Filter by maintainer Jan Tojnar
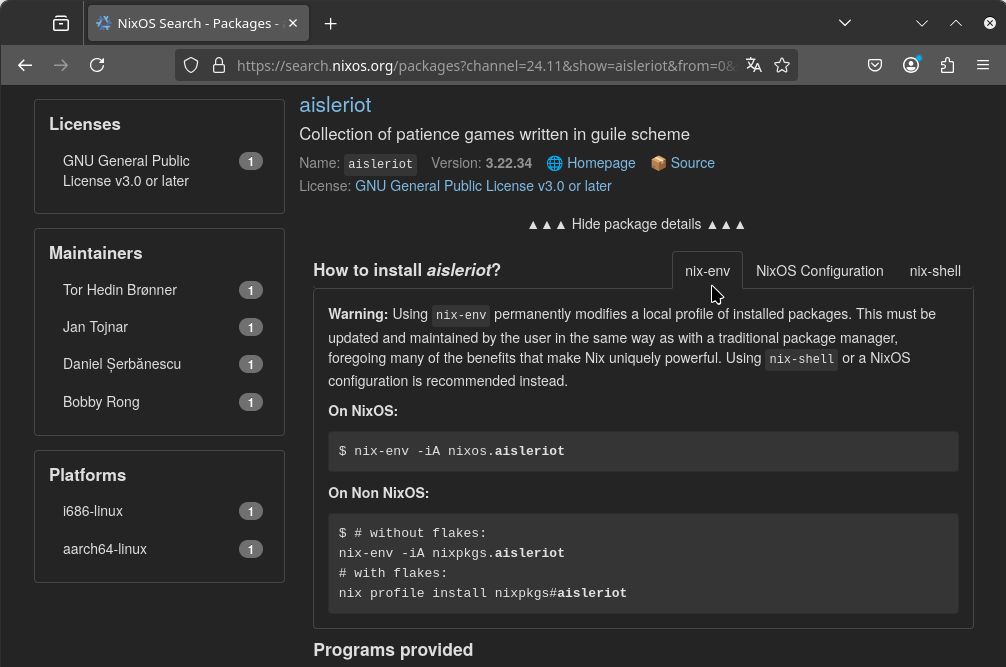Image resolution: width=1006 pixels, height=667 pixels. [95, 327]
